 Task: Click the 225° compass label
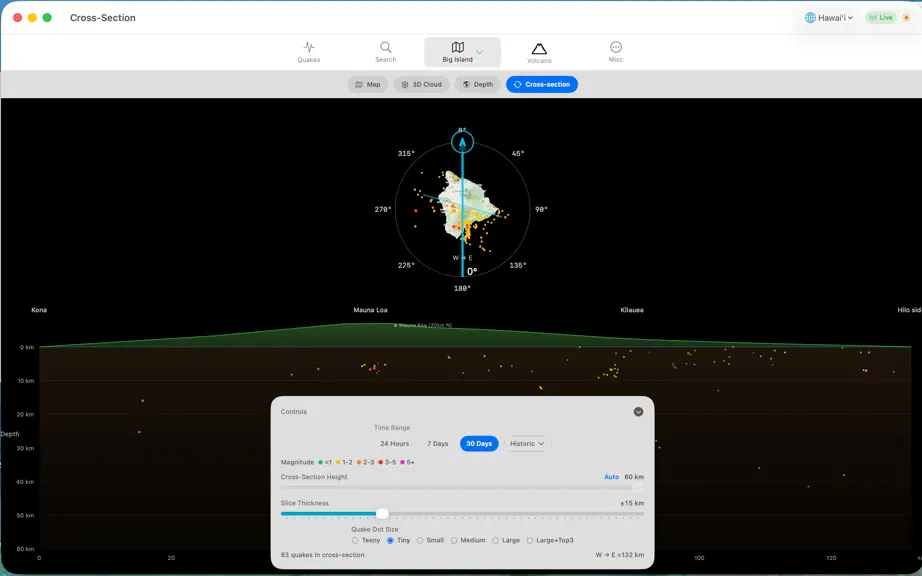(x=406, y=266)
